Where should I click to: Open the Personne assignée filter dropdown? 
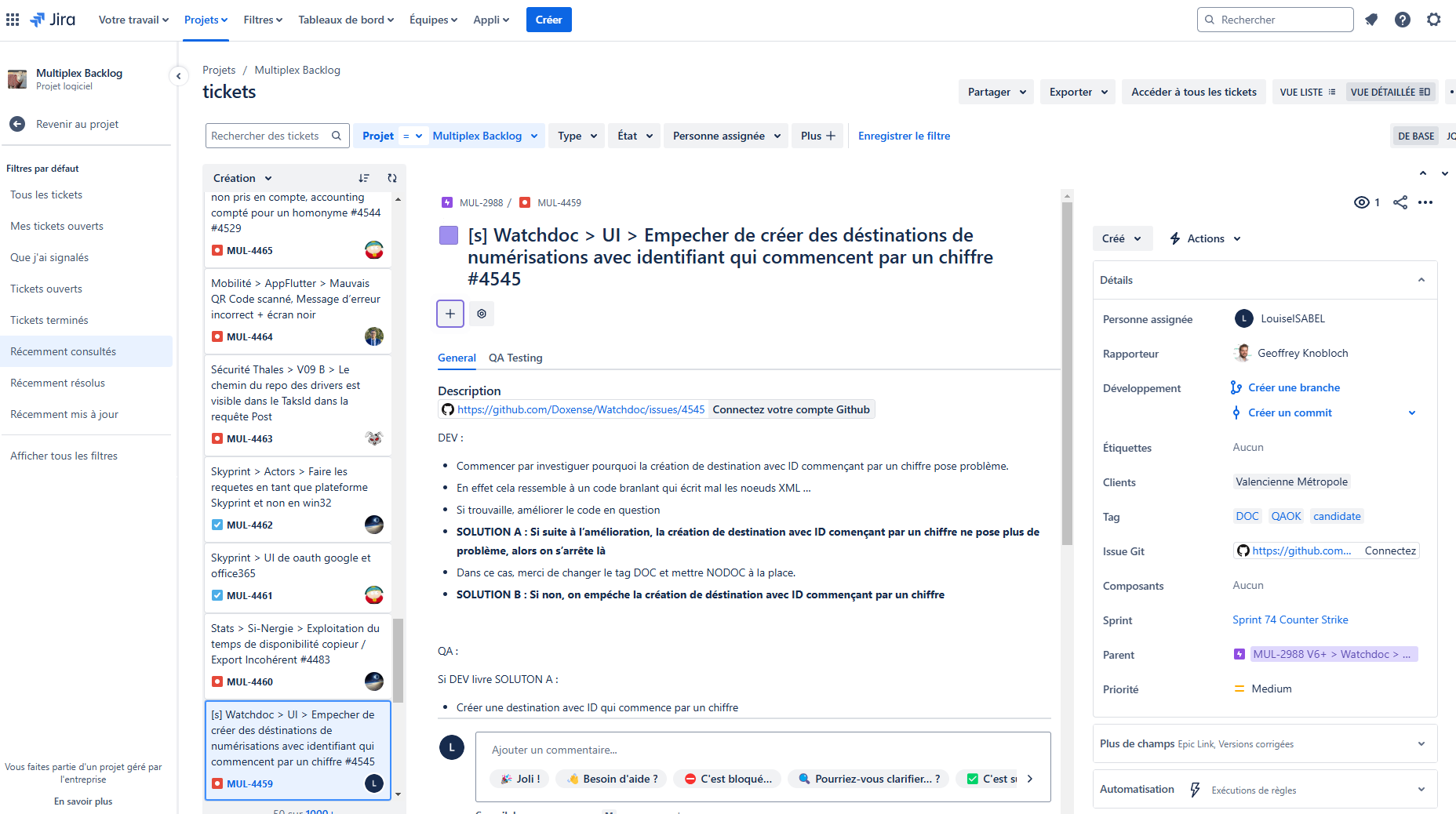point(726,136)
